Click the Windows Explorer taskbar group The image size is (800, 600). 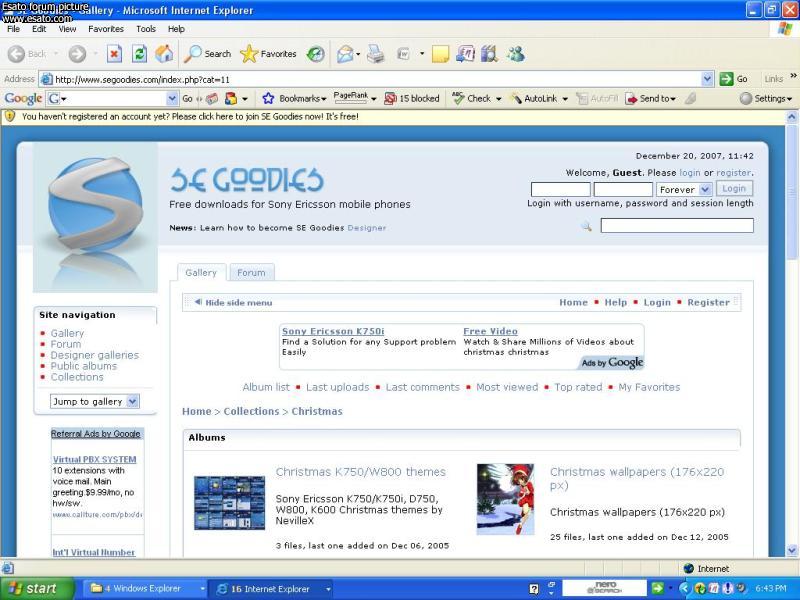click(145, 589)
